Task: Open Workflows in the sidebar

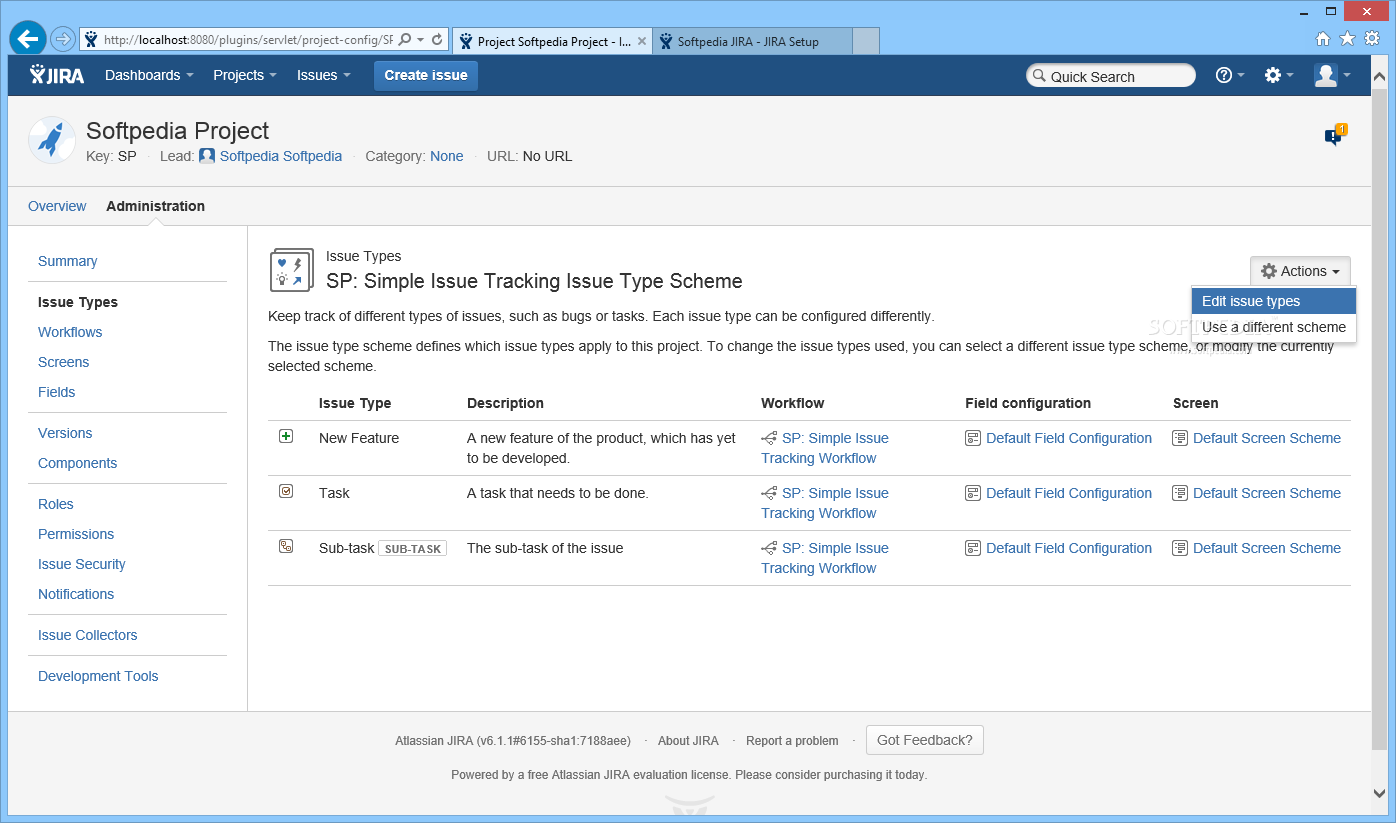Action: tap(70, 332)
